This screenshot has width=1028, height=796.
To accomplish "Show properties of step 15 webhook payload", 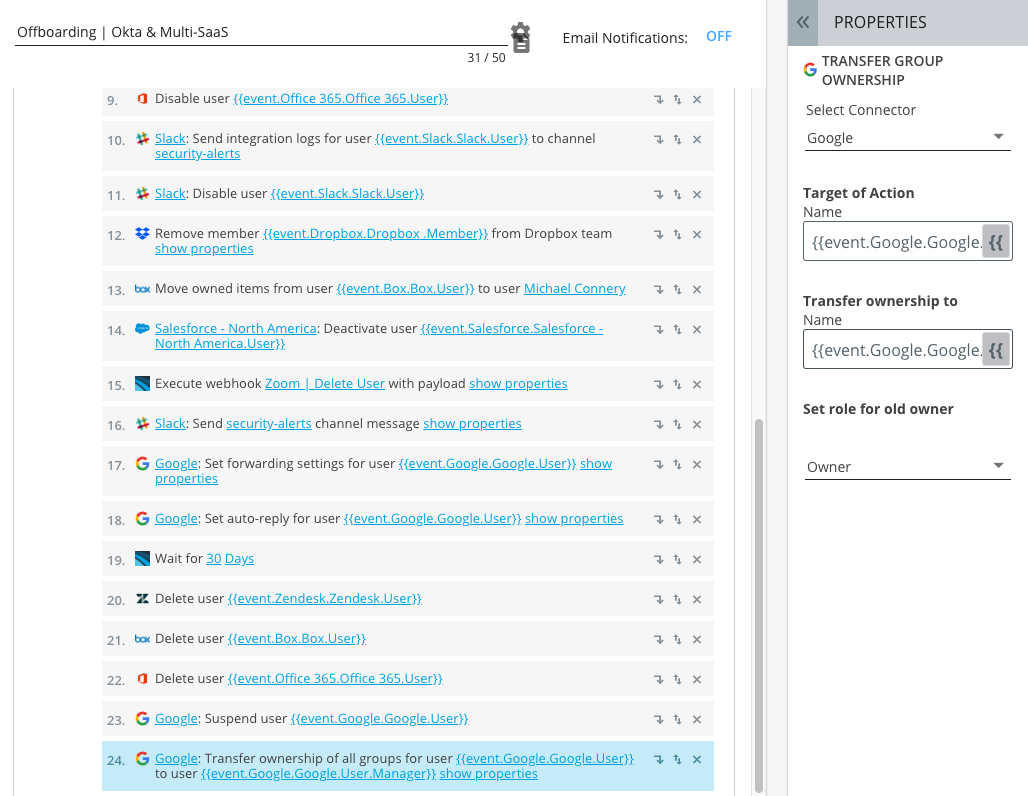I will click(518, 384).
